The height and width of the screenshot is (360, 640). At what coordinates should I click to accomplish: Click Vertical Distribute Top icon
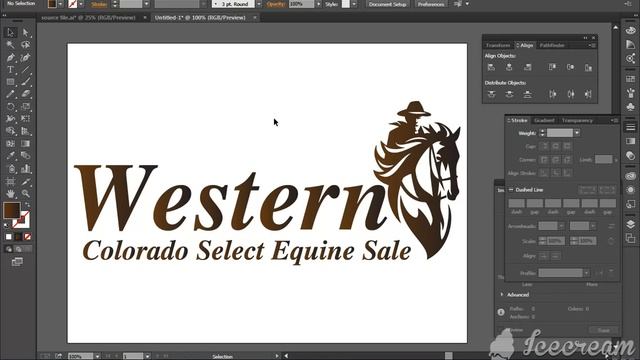point(491,94)
